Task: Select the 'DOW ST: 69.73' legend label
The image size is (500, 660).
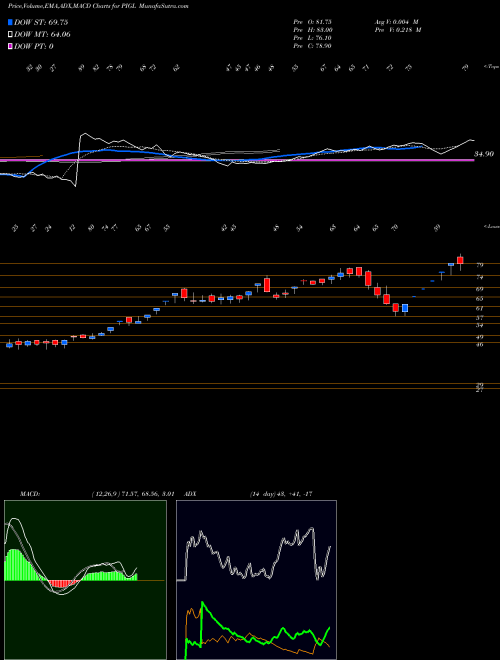Action: click(41, 22)
